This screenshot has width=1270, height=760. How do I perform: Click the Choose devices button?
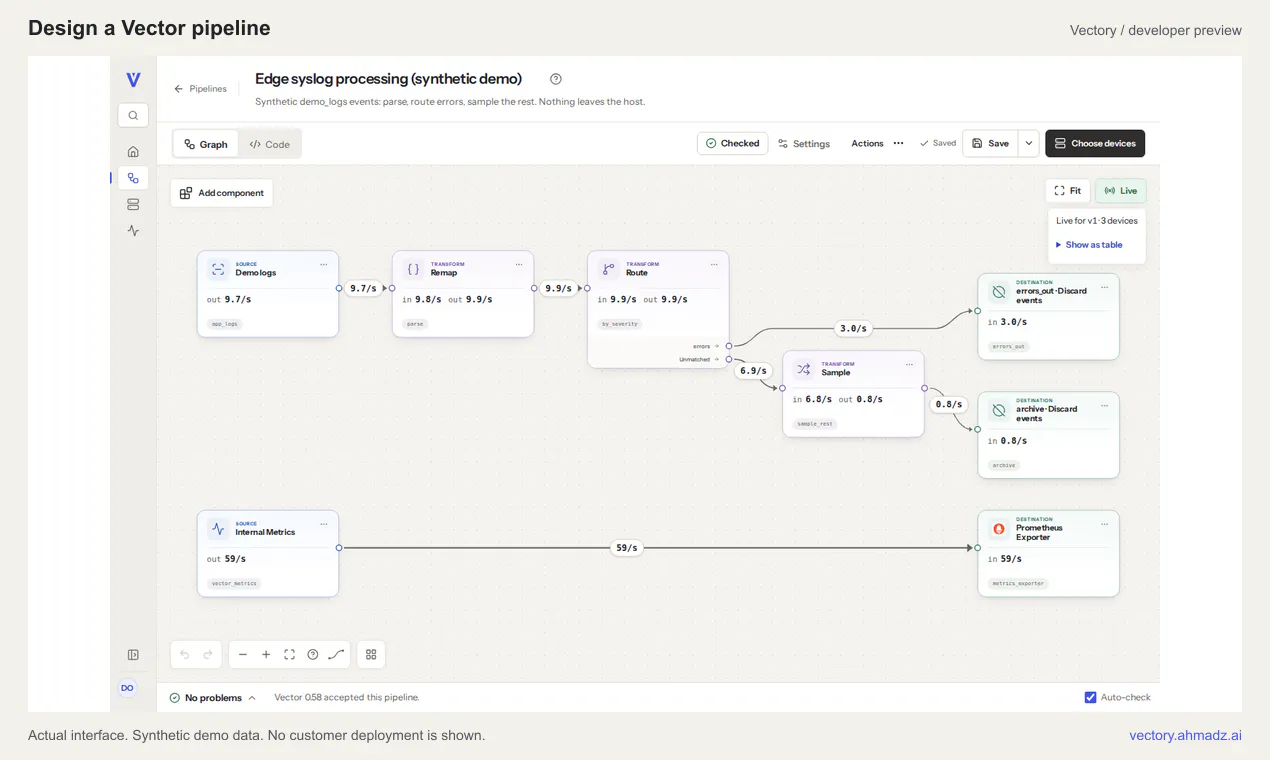click(x=1095, y=143)
